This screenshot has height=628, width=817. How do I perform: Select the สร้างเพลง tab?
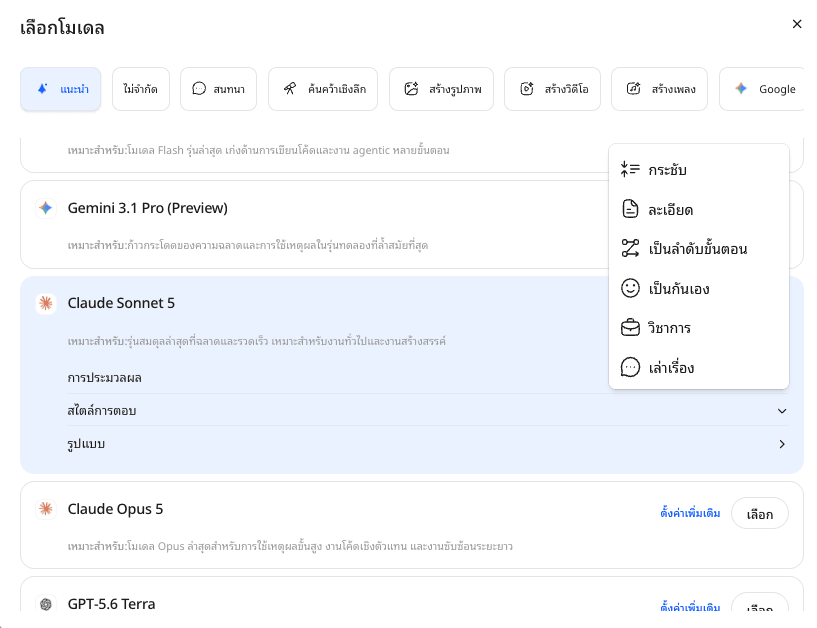659,89
